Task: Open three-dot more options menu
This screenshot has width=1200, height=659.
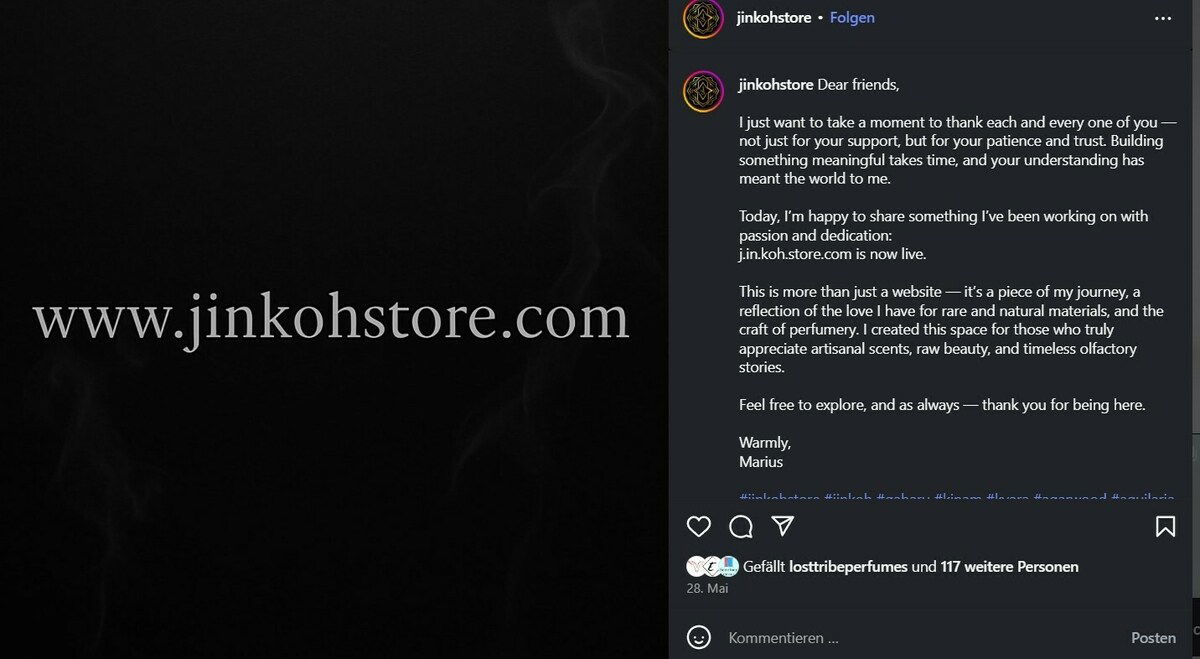Action: point(1163,18)
